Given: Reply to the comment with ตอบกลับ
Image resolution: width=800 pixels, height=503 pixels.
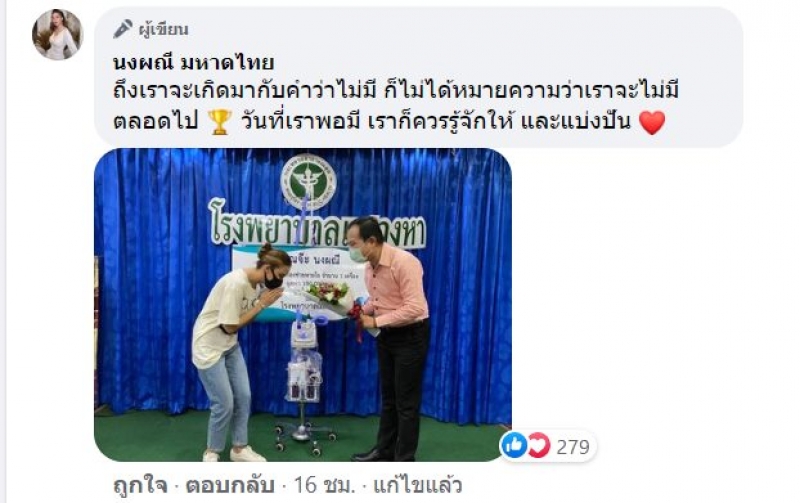Looking at the screenshot, I should click(x=230, y=485).
